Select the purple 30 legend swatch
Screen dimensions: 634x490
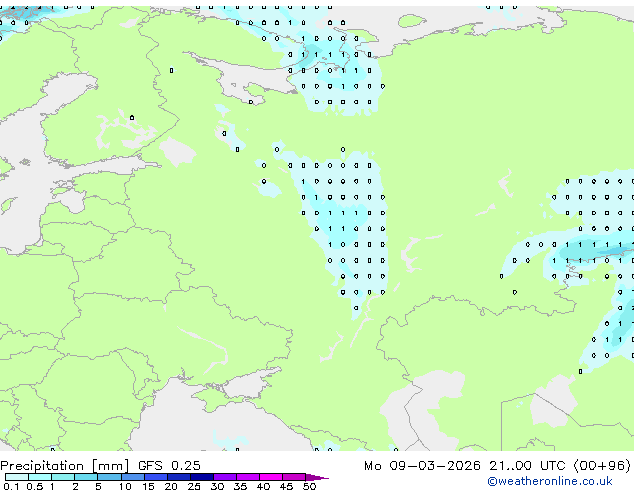click(x=225, y=477)
